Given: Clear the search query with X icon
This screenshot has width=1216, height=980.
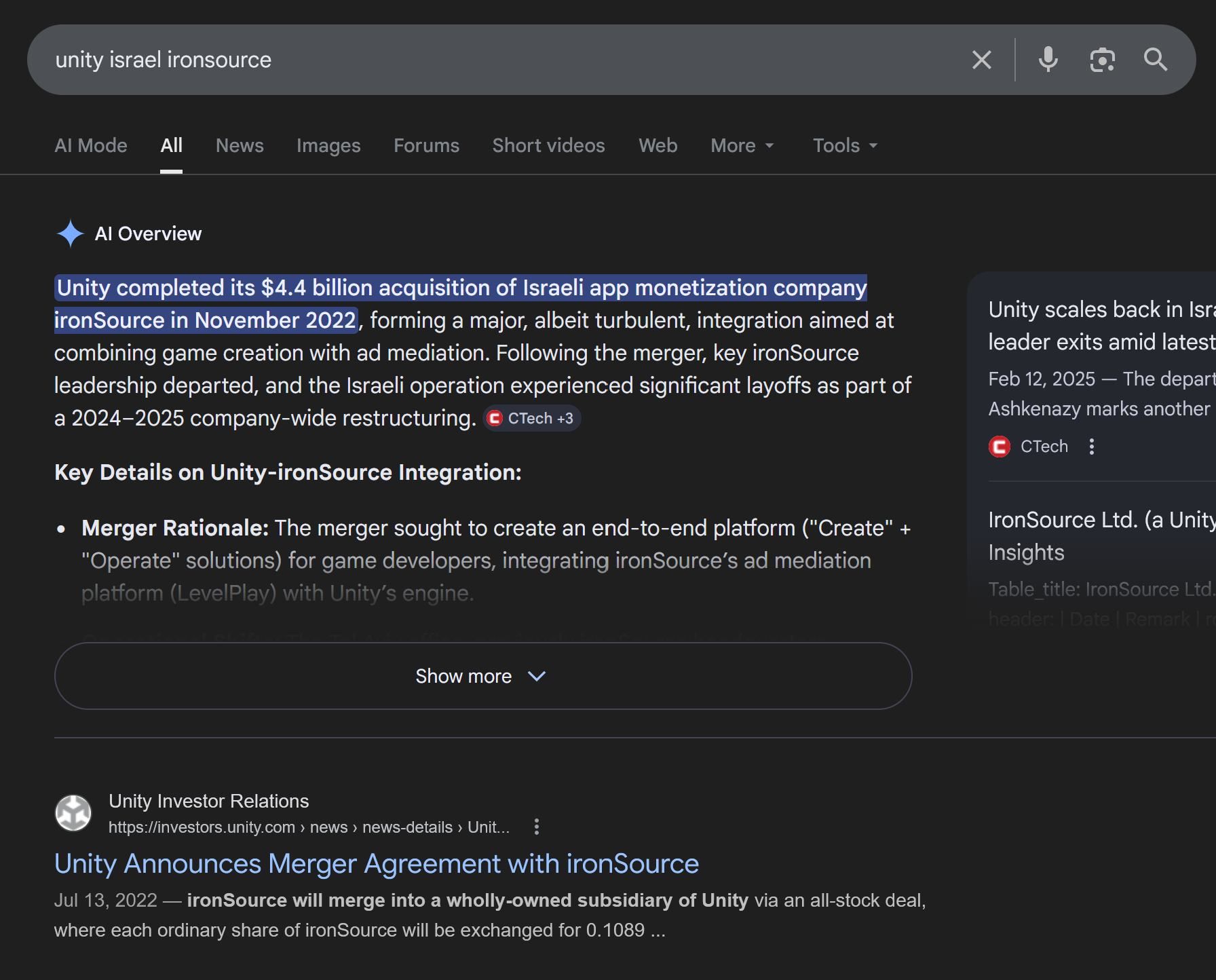Looking at the screenshot, I should click(x=981, y=60).
